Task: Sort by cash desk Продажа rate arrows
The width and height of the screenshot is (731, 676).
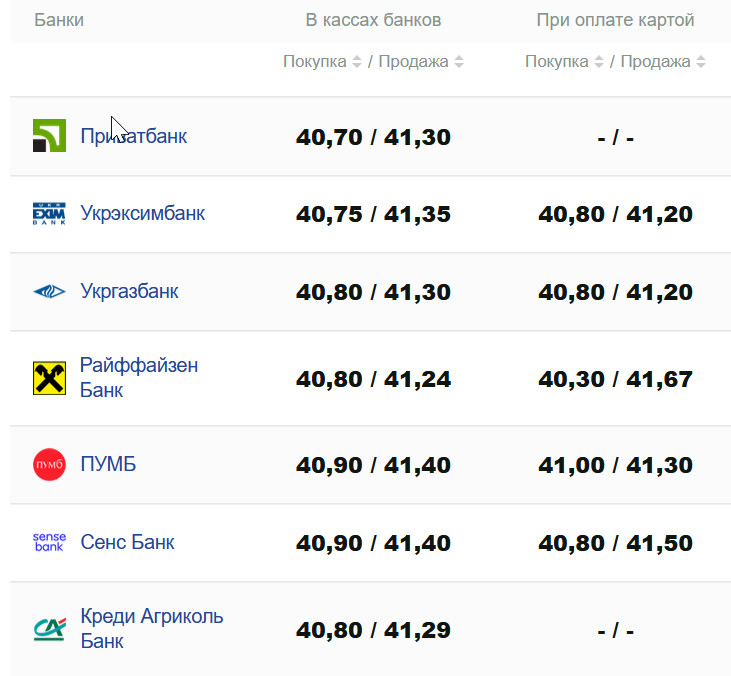Action: [x=459, y=62]
